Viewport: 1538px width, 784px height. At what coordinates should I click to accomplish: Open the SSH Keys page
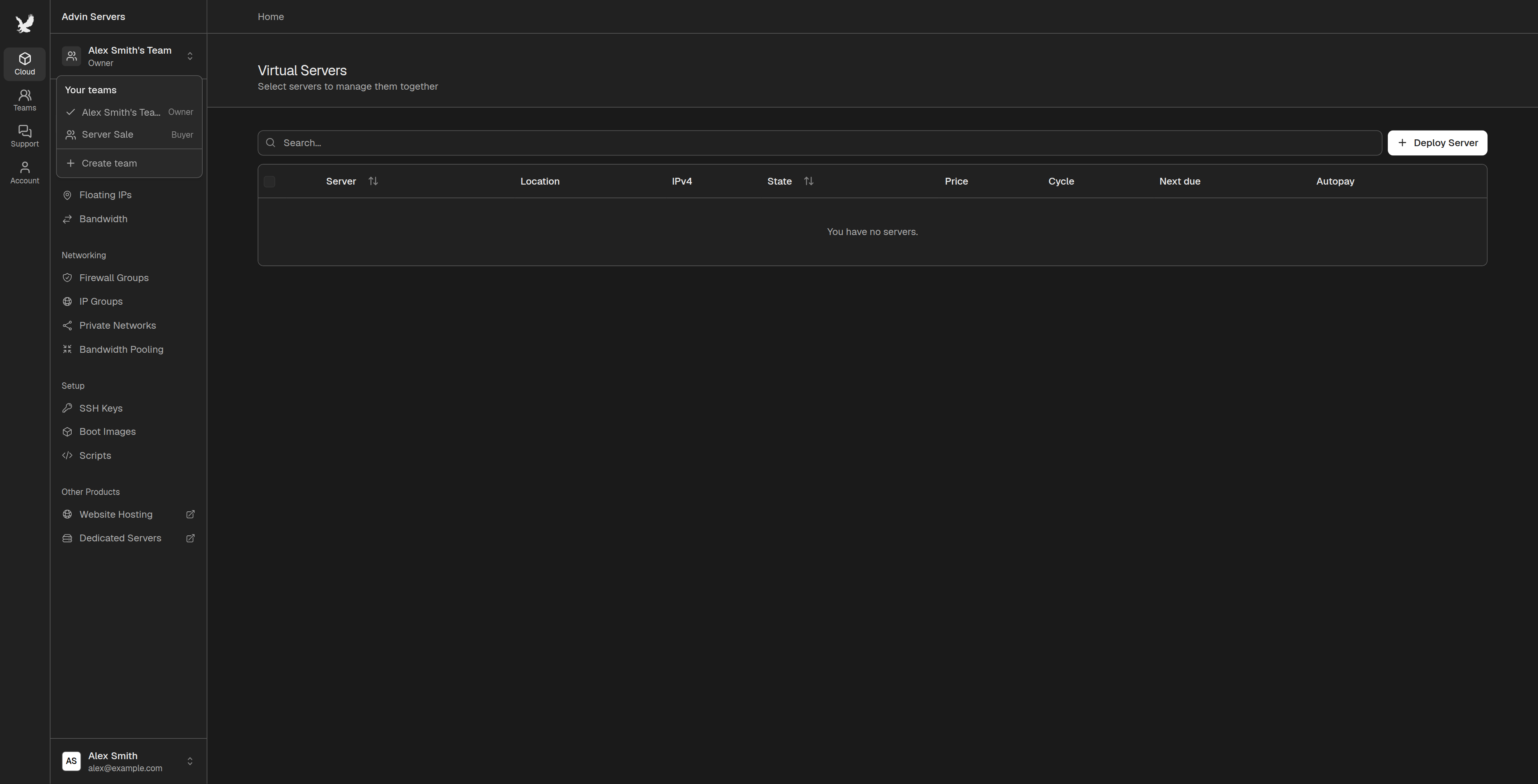click(x=128, y=408)
